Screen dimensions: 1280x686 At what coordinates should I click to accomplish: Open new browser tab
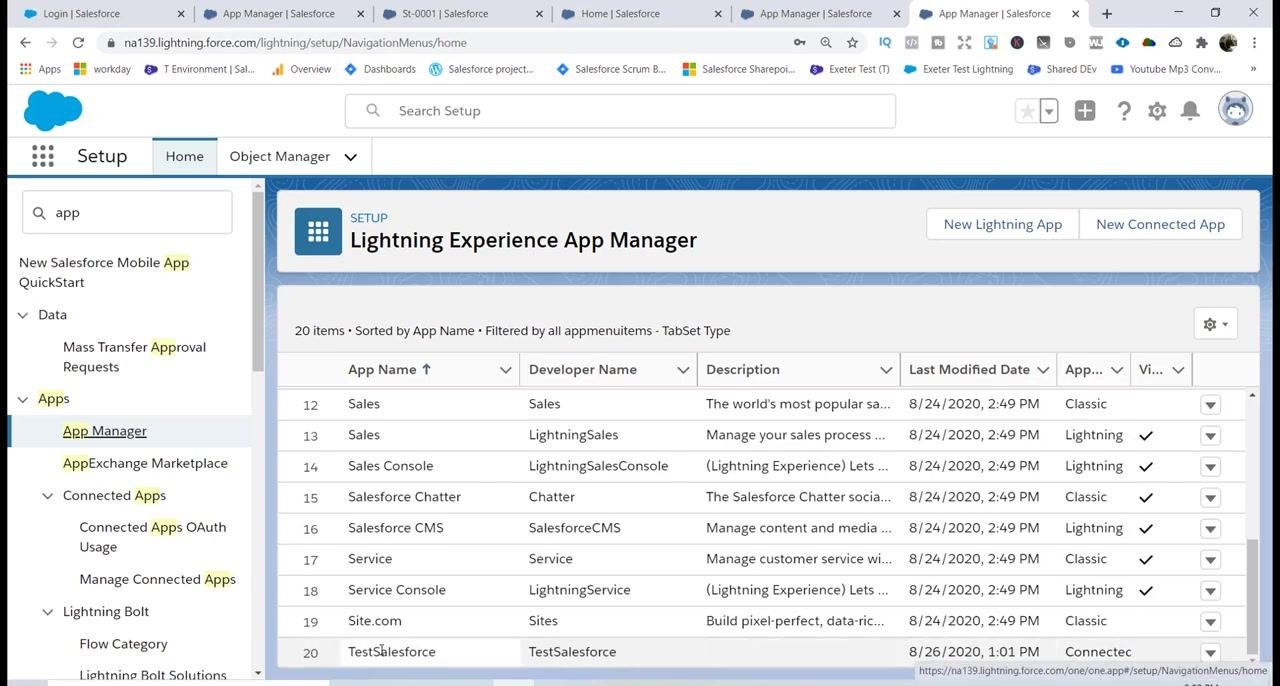[x=1106, y=14]
